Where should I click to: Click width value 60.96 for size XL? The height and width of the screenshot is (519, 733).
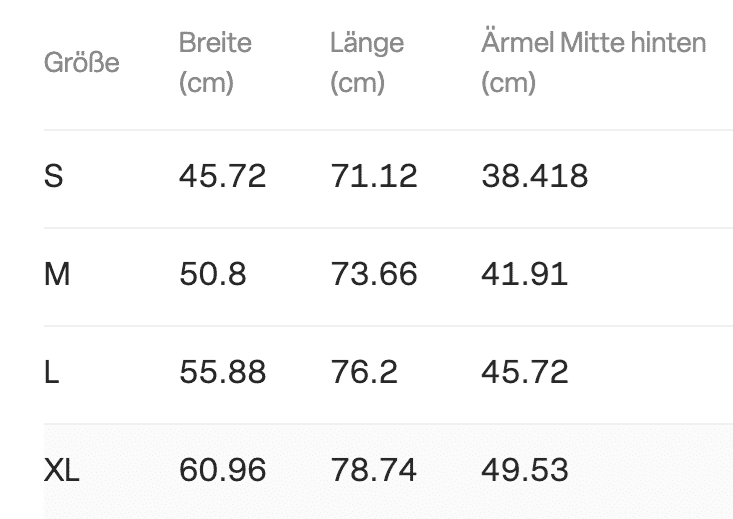pos(222,469)
